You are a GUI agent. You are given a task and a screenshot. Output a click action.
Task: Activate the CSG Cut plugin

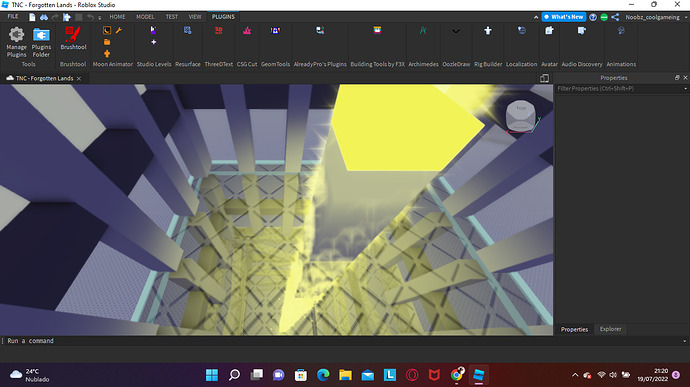pos(247,30)
